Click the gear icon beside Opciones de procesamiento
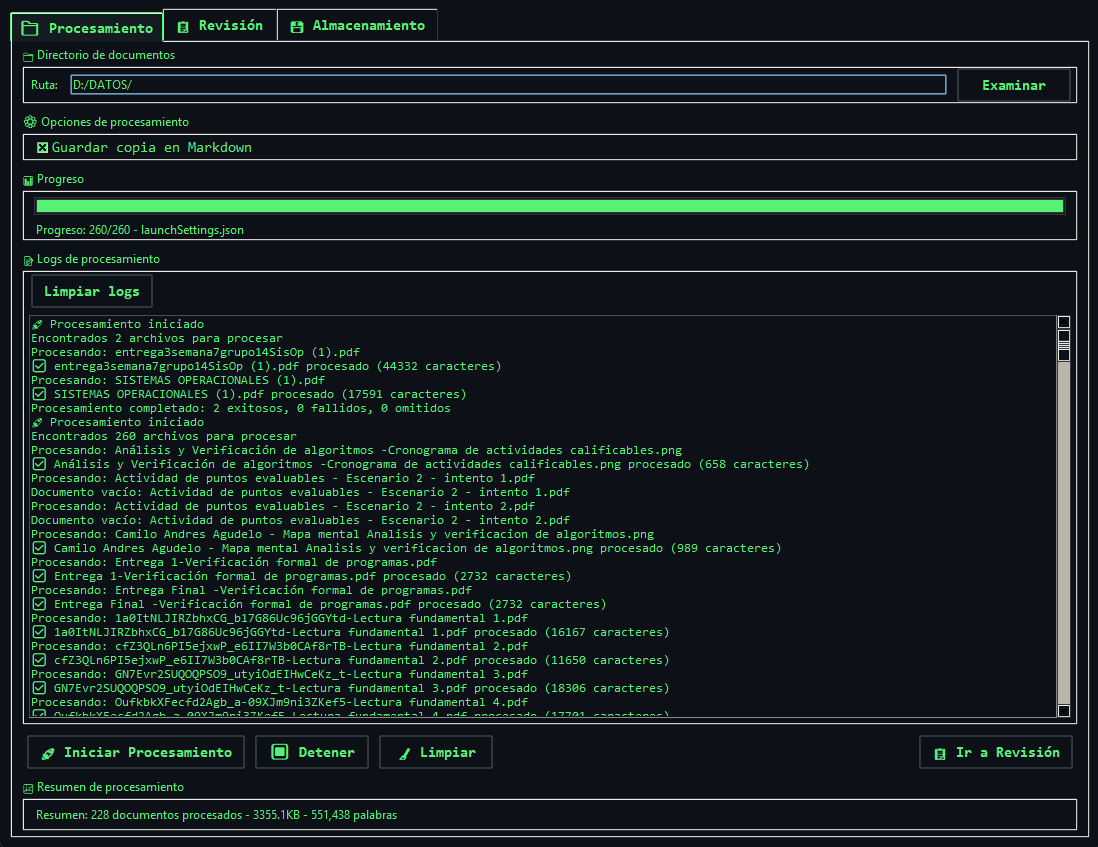 30,122
